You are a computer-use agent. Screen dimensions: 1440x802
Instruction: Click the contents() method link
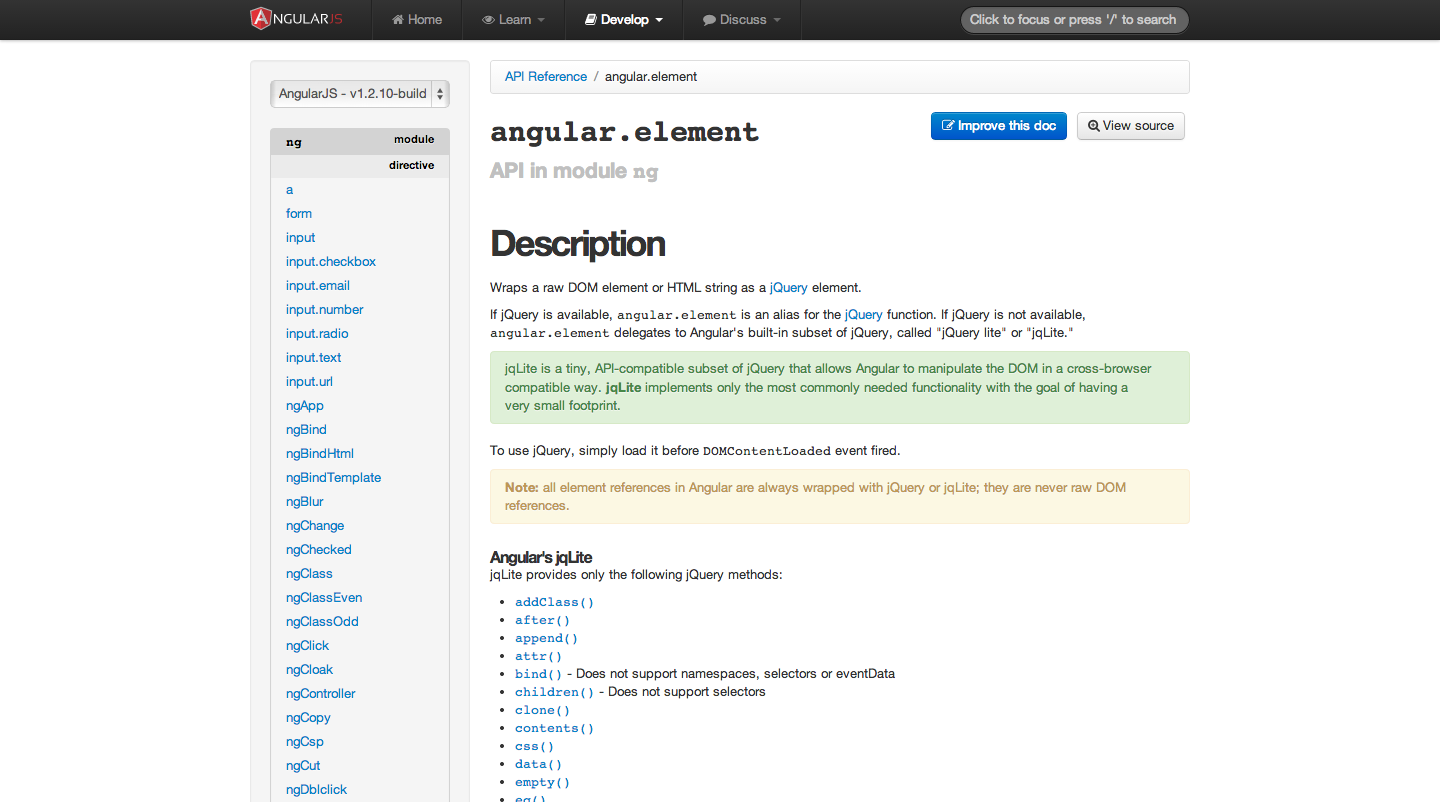pyautogui.click(x=555, y=728)
